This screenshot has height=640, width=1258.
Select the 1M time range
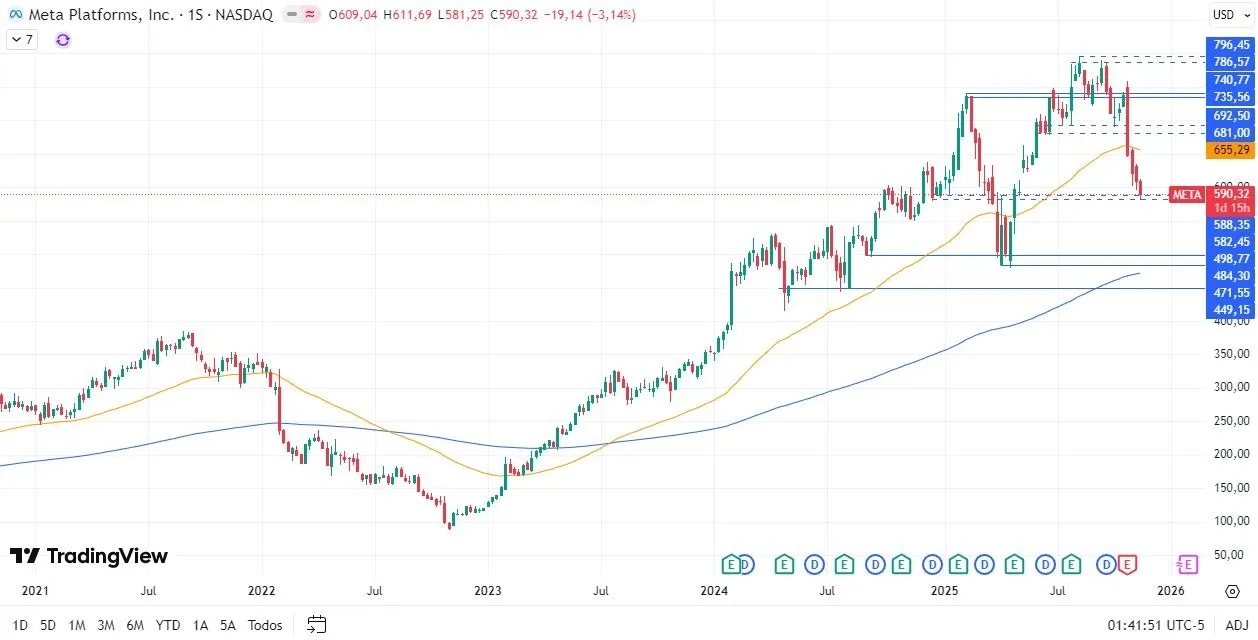[77, 625]
